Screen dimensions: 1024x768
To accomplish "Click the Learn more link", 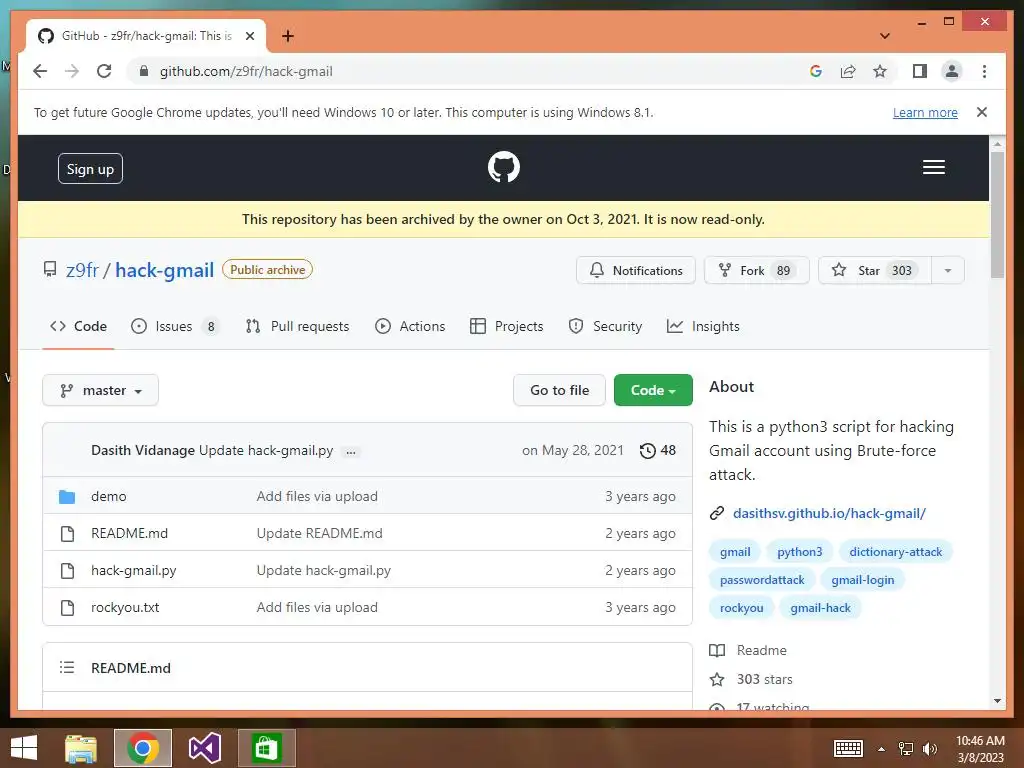I will point(925,112).
